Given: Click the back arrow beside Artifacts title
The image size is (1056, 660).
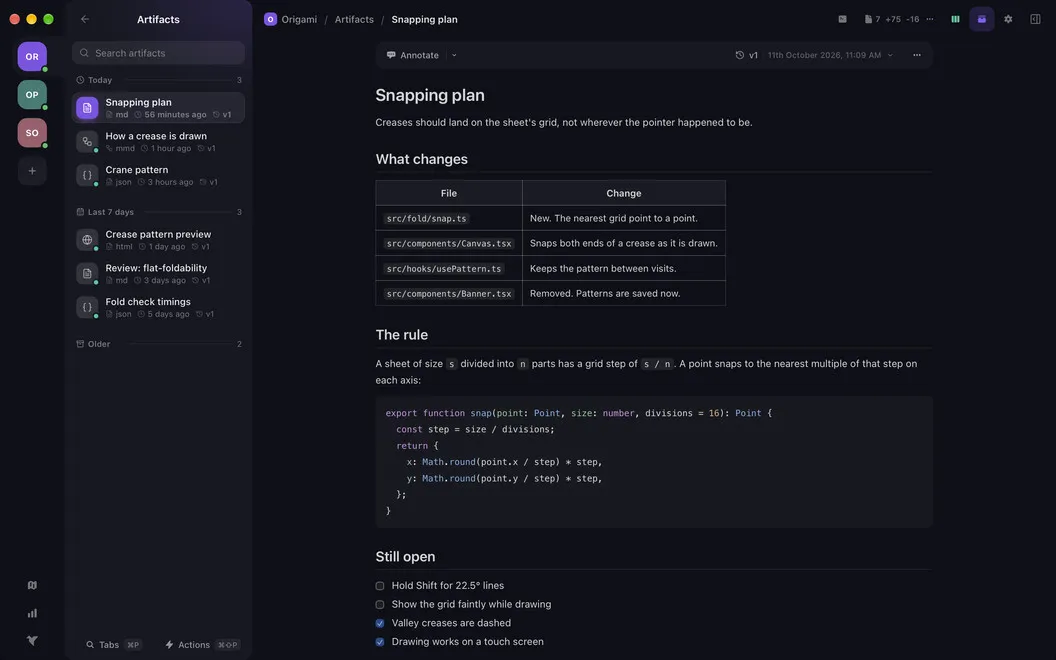Looking at the screenshot, I should tap(85, 20).
